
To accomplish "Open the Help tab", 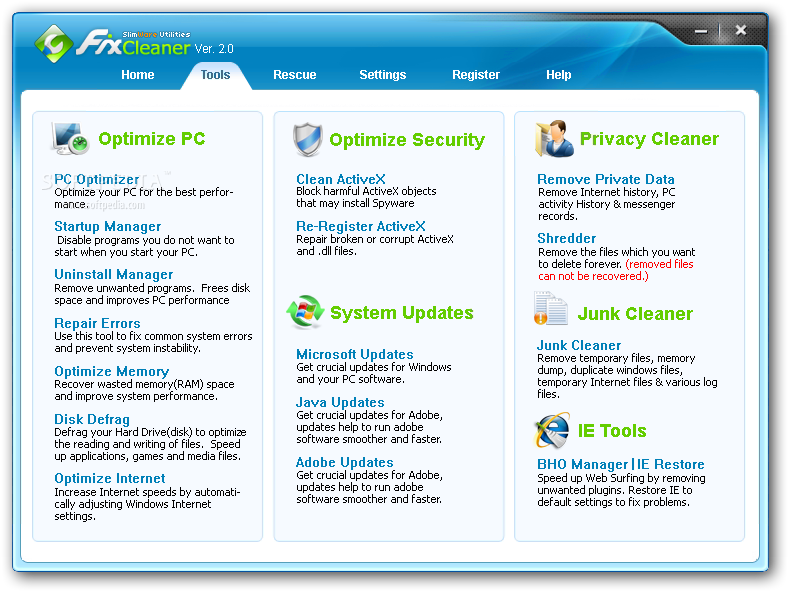I will [559, 75].
